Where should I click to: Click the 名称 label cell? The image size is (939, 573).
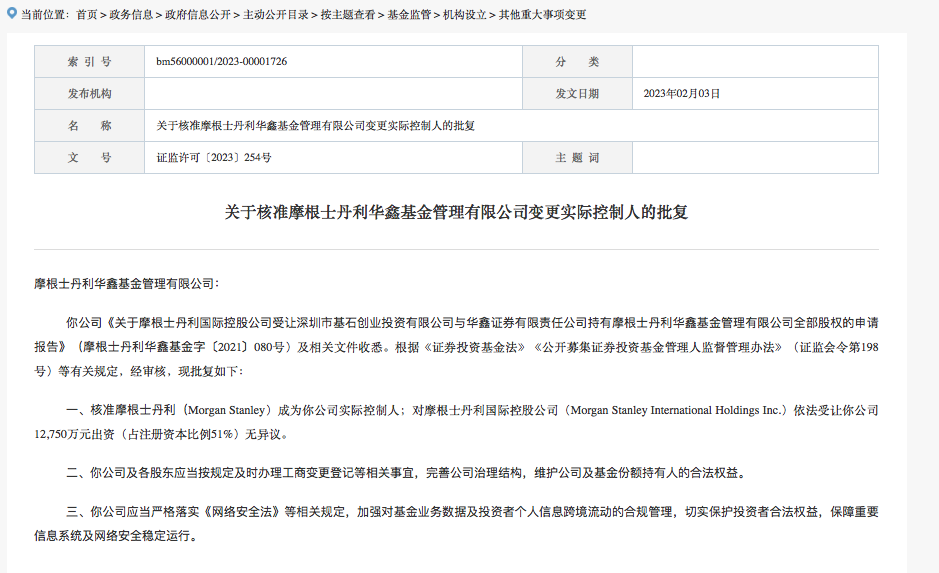(89, 126)
